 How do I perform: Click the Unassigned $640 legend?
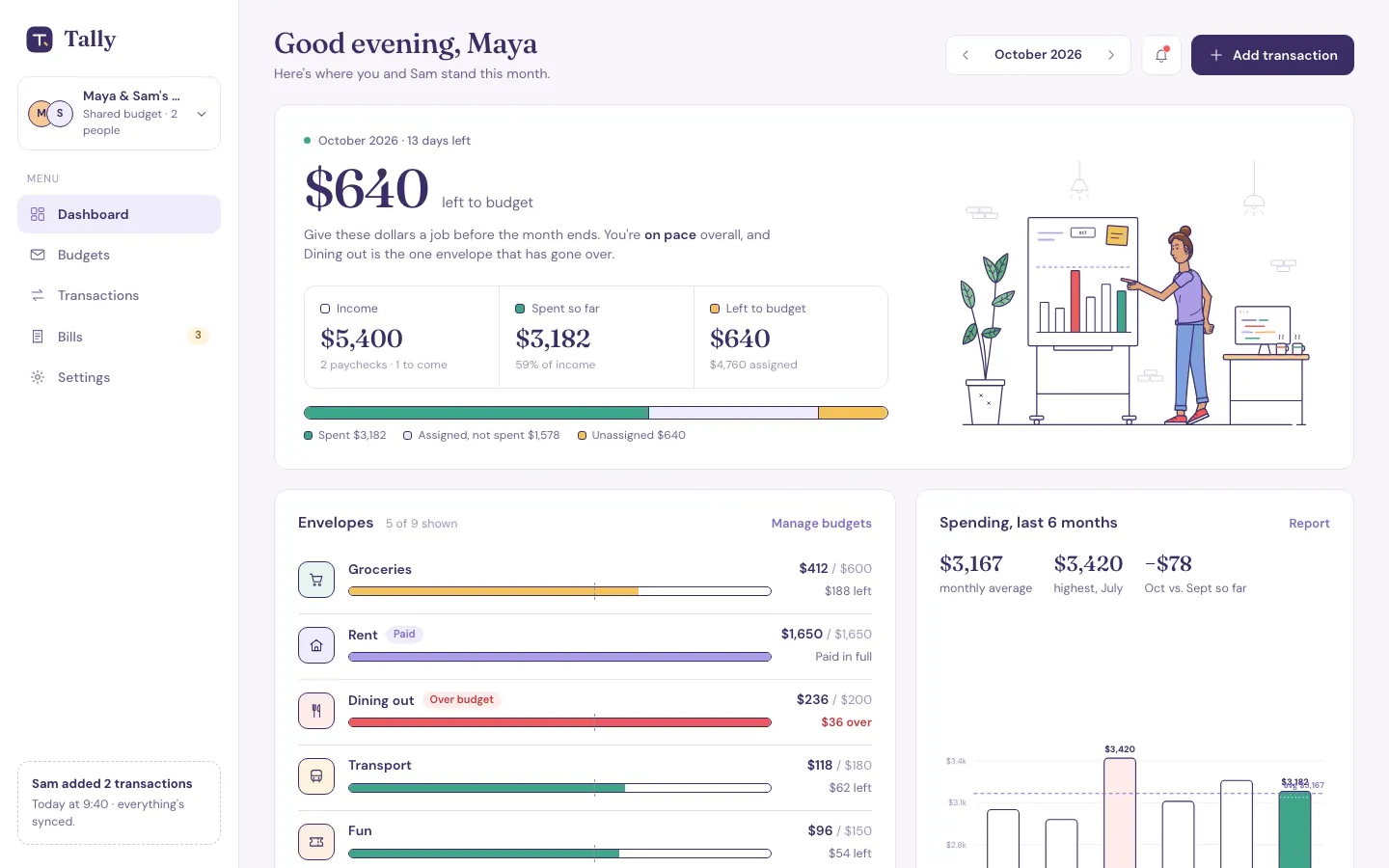click(632, 435)
